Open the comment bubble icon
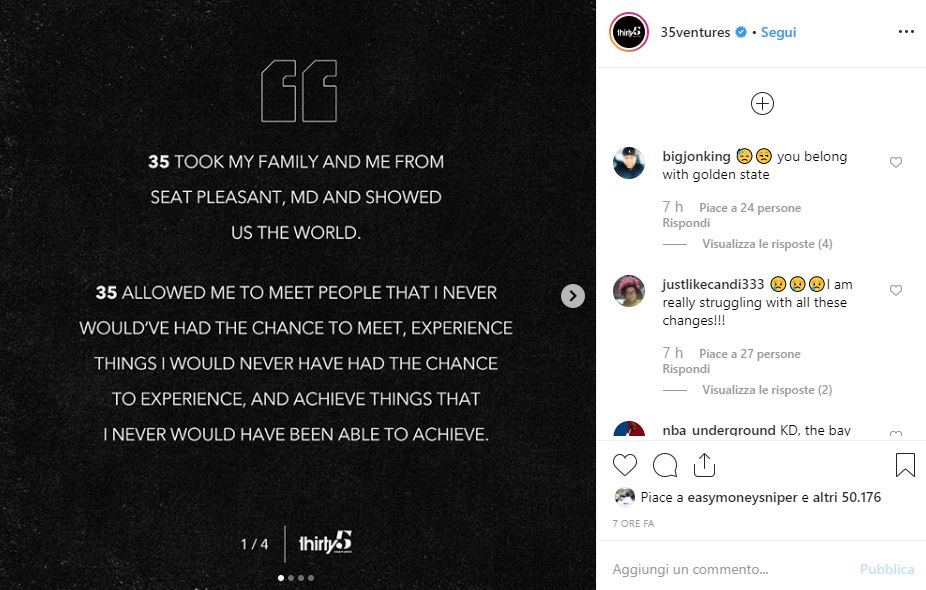Image resolution: width=926 pixels, height=590 pixels. [664, 465]
